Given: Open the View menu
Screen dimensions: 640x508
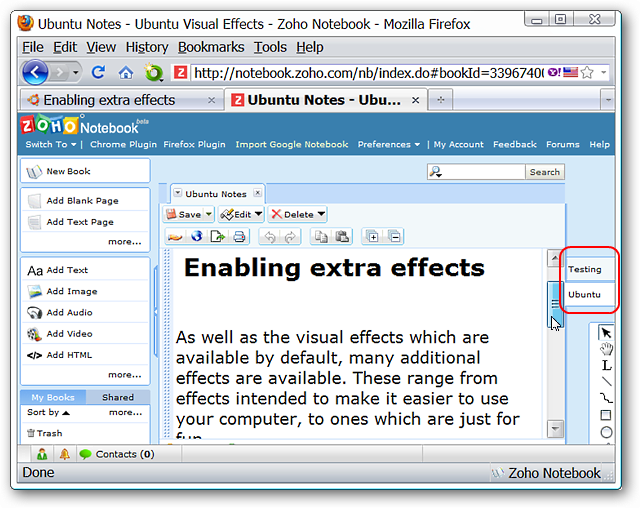Looking at the screenshot, I should 101,47.
